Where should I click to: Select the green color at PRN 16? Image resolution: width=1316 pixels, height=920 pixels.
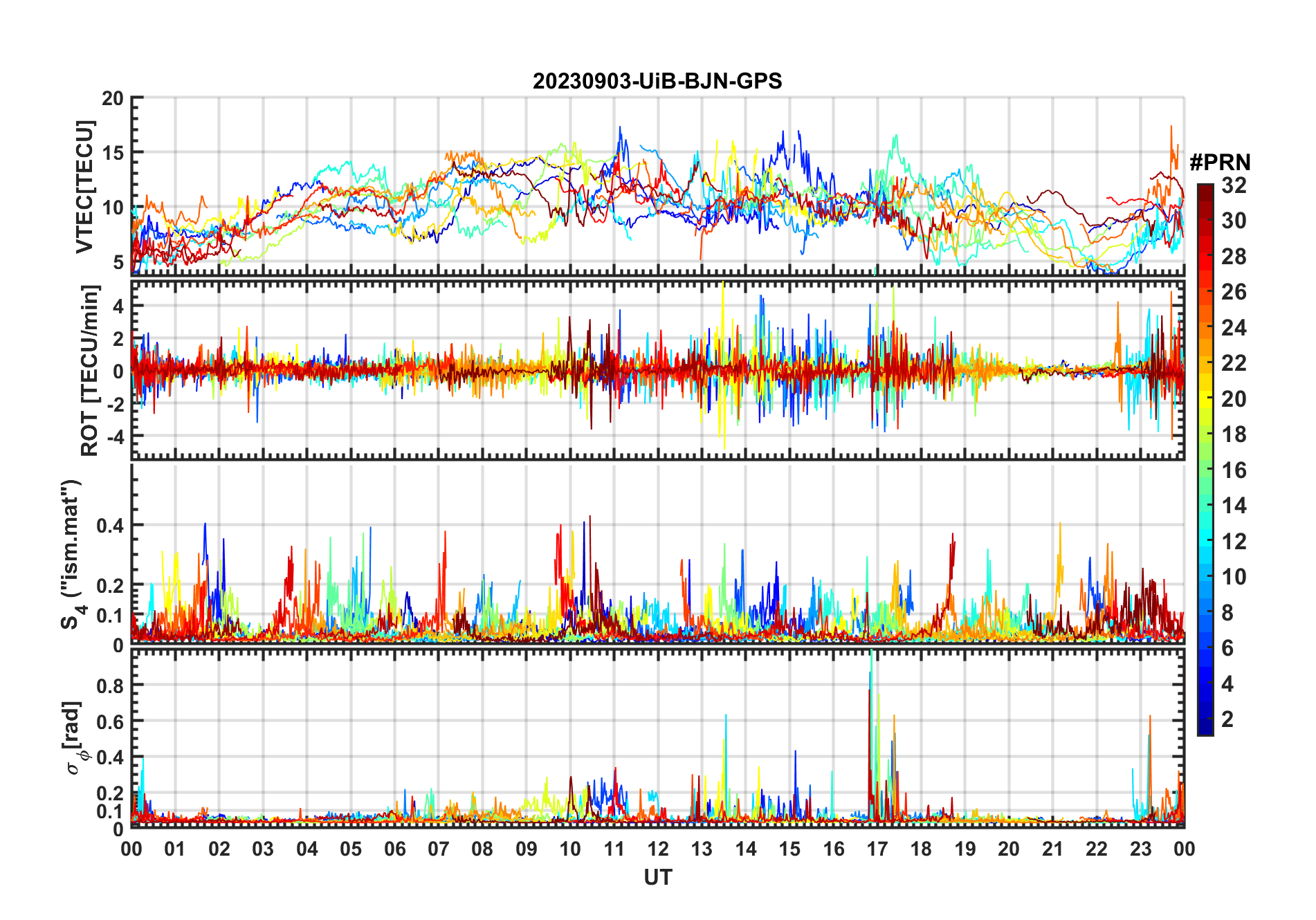(x=1205, y=470)
